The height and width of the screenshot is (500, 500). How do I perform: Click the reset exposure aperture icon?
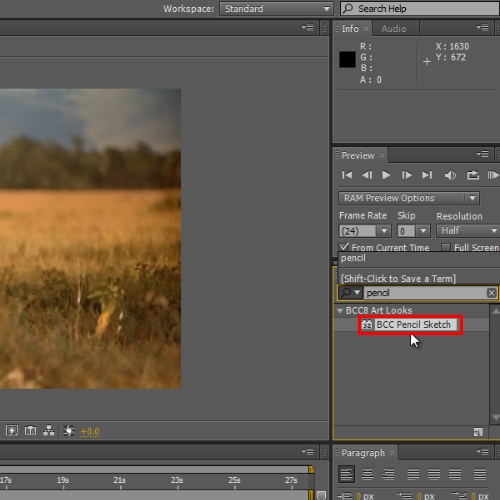69,431
